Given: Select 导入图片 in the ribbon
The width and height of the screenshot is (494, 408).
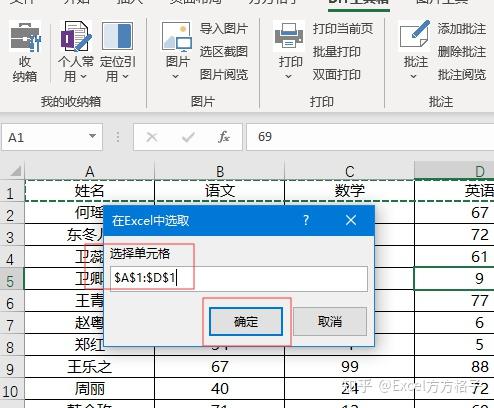Looking at the screenshot, I should coord(224,29).
